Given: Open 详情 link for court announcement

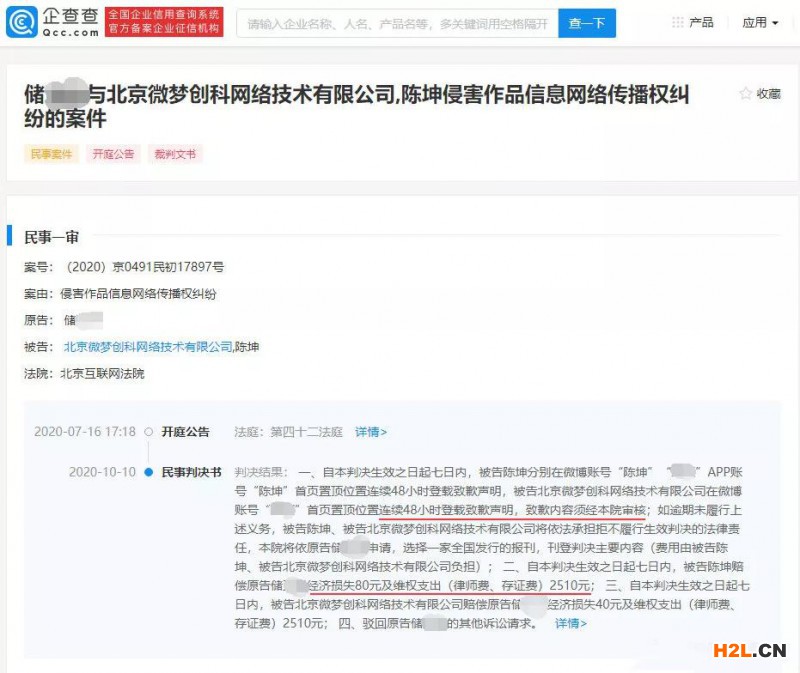Looking at the screenshot, I should click(371, 432).
